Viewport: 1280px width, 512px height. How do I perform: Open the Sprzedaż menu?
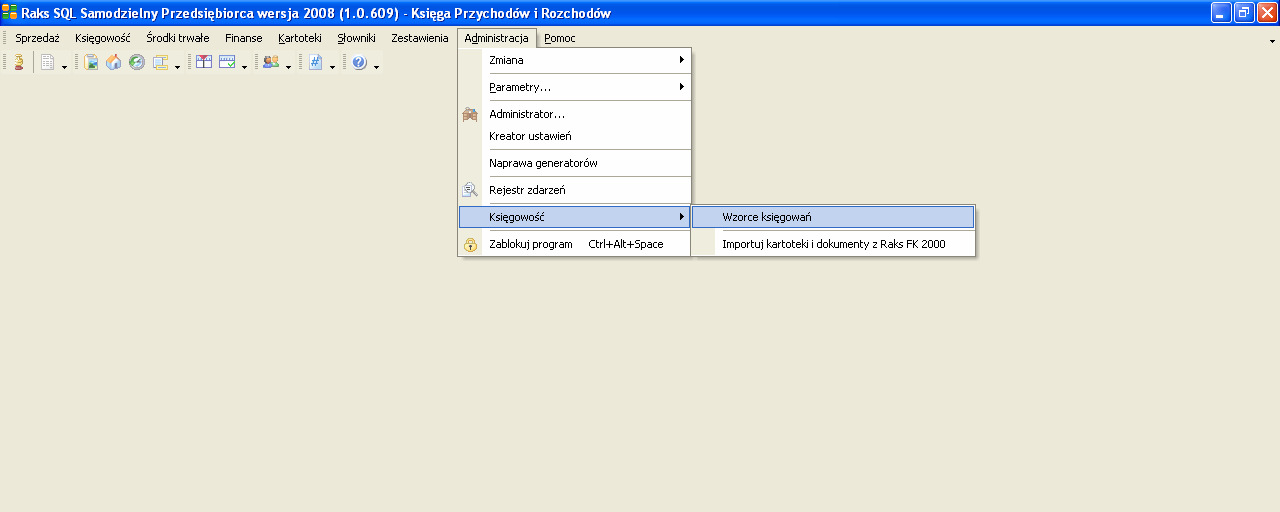click(37, 38)
